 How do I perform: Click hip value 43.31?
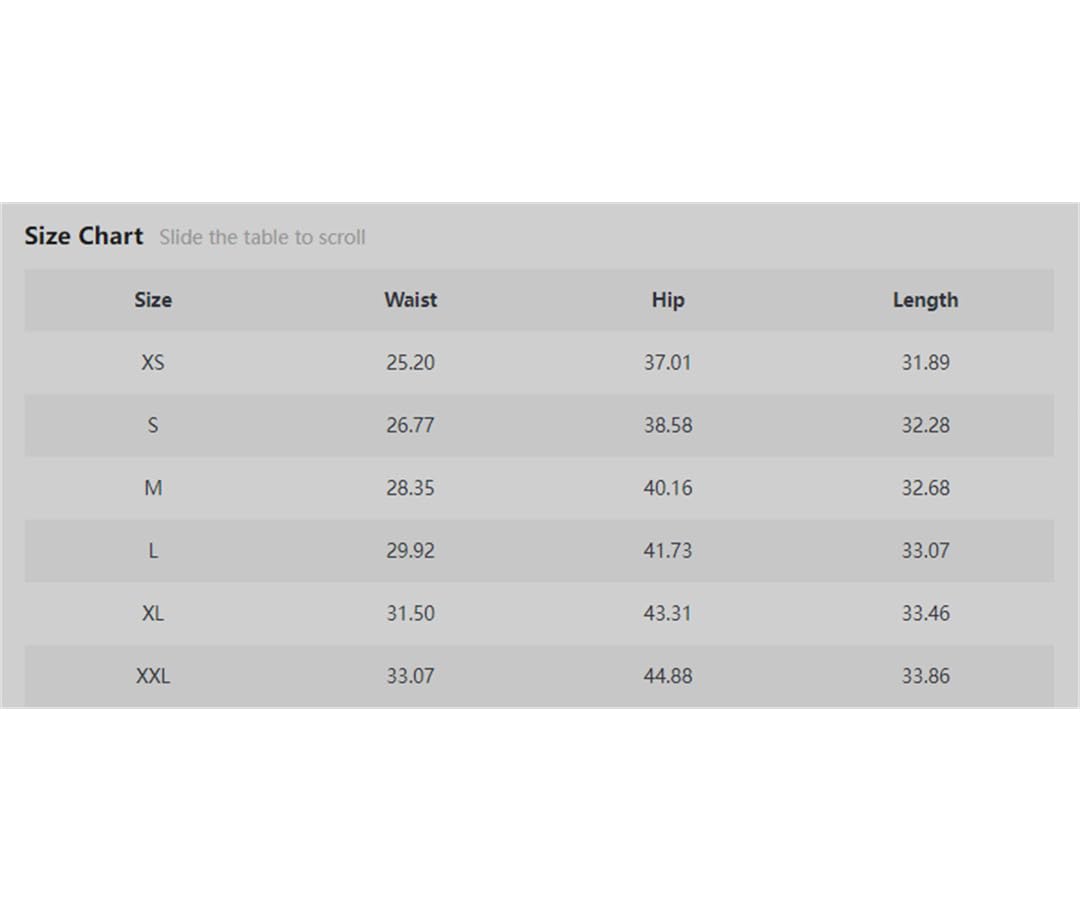tap(668, 613)
